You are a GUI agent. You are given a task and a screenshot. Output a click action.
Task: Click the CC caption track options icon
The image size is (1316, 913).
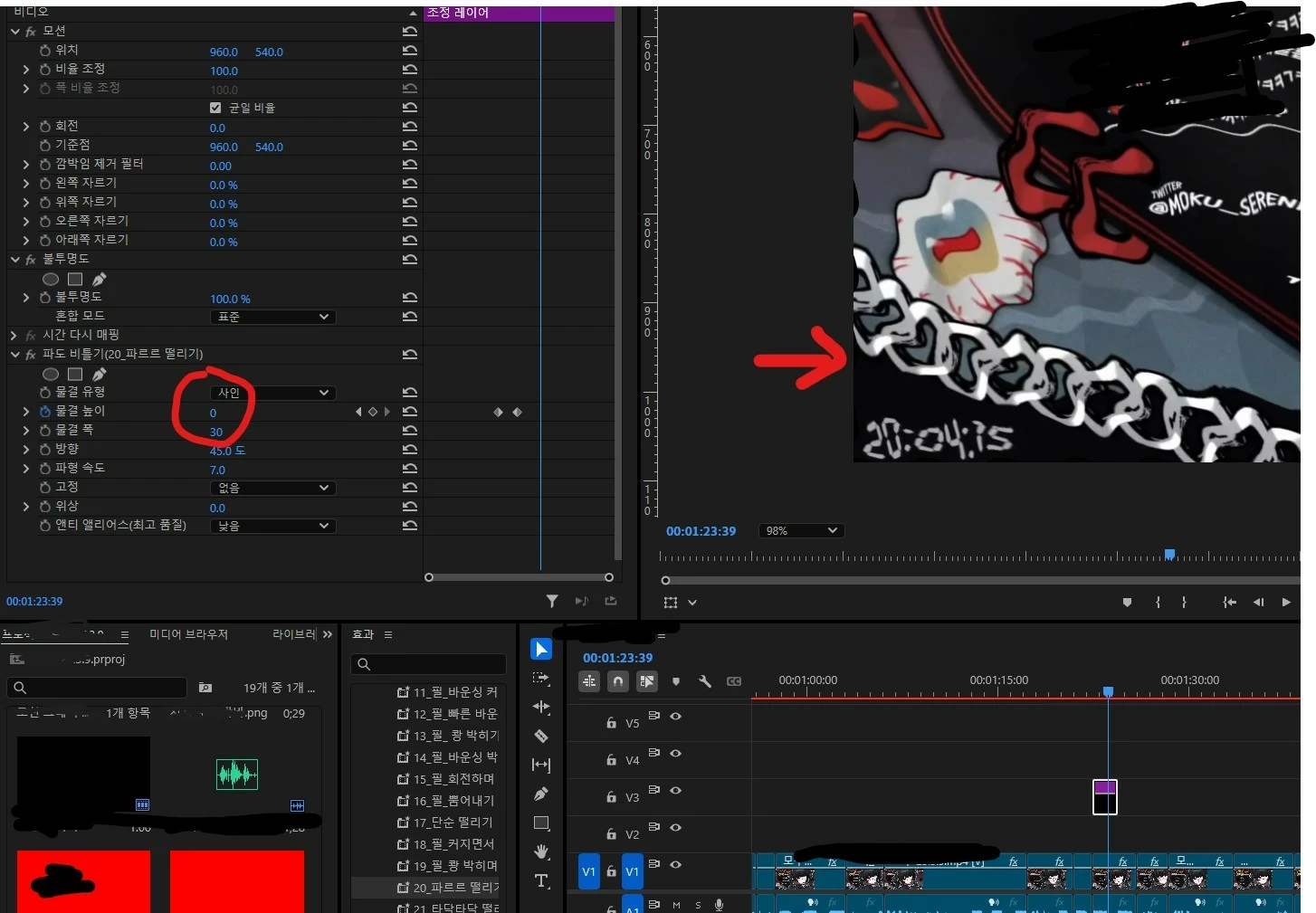(x=734, y=681)
